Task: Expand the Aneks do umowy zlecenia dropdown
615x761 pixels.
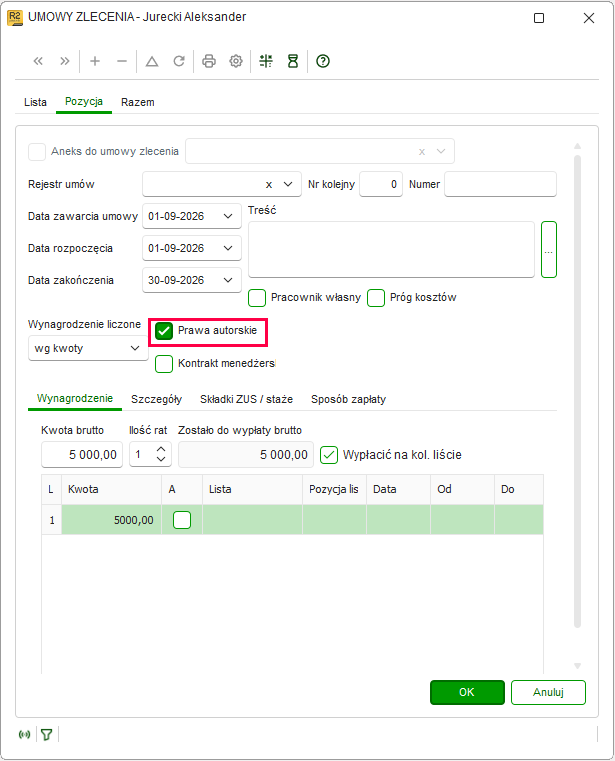Action: [441, 151]
